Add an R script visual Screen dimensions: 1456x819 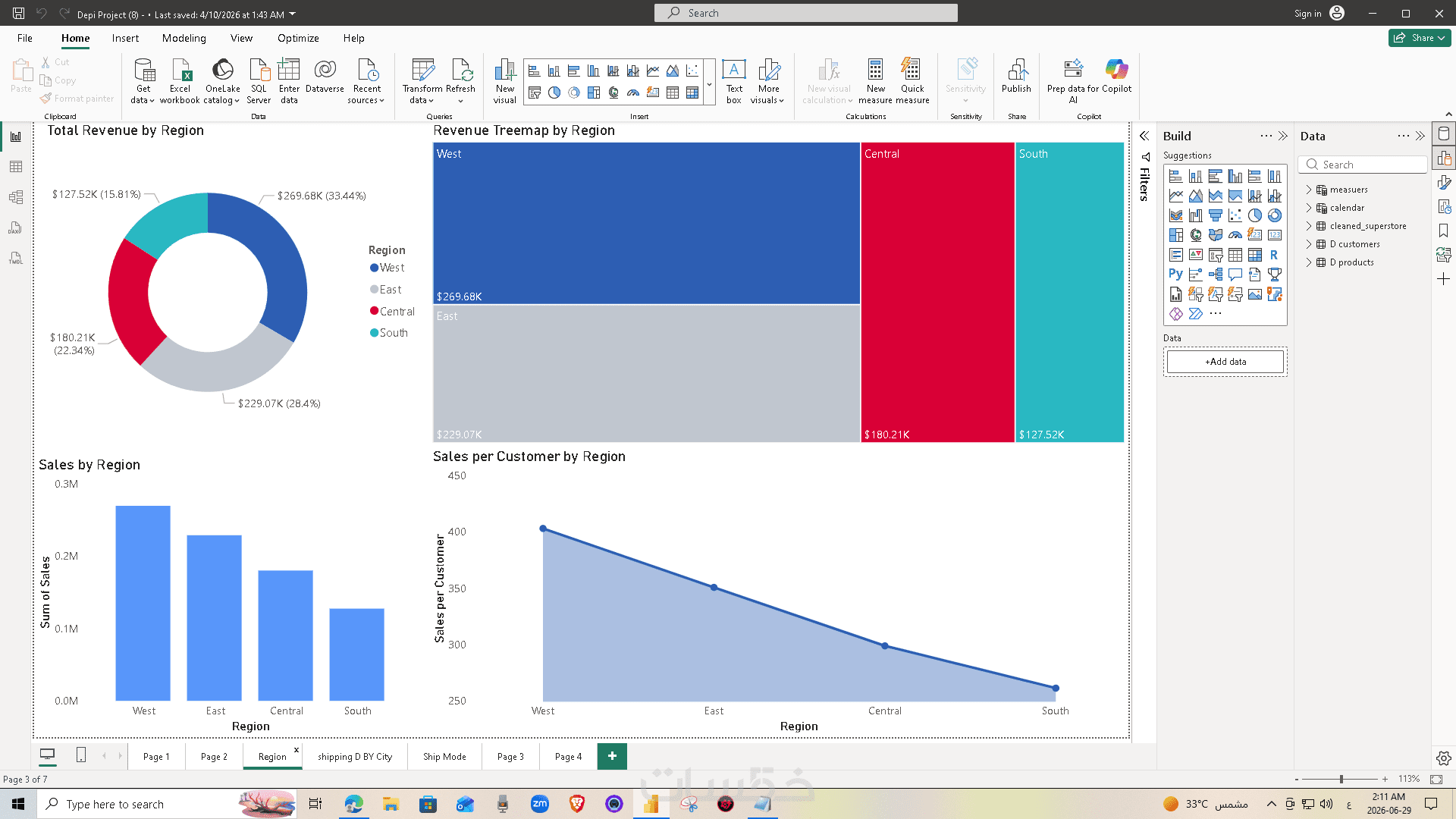1274,255
